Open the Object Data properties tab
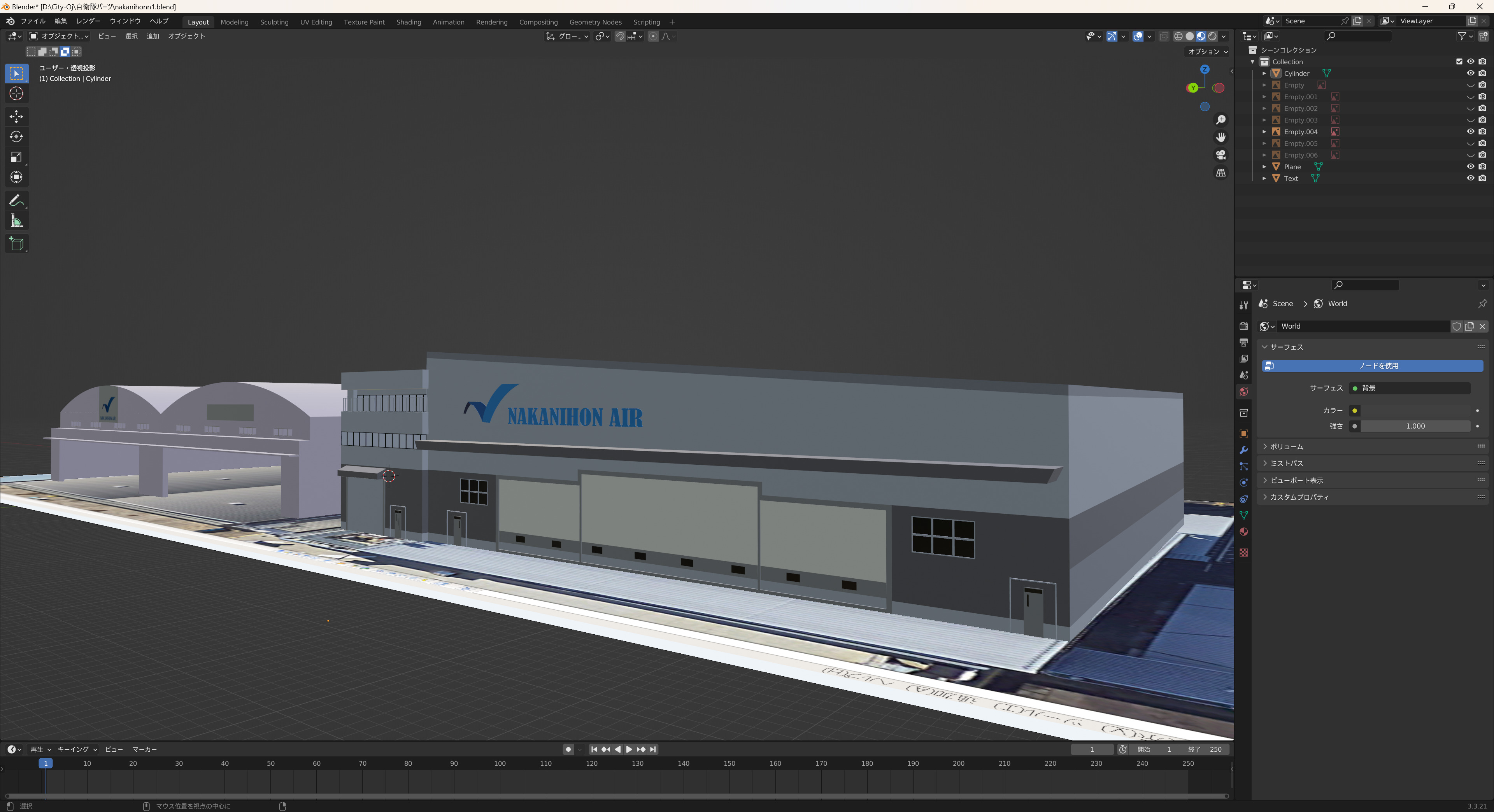1494x812 pixels. [1243, 515]
